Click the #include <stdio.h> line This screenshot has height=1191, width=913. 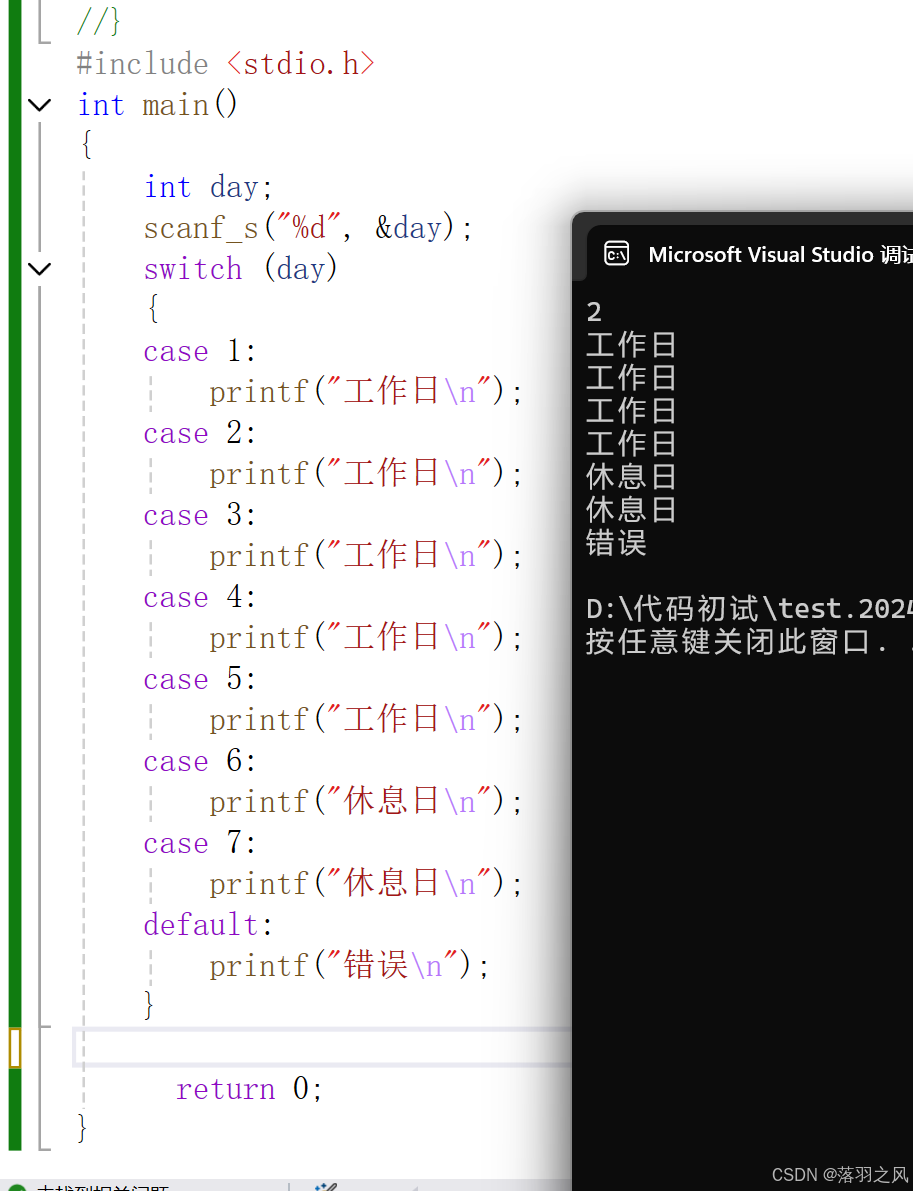226,64
